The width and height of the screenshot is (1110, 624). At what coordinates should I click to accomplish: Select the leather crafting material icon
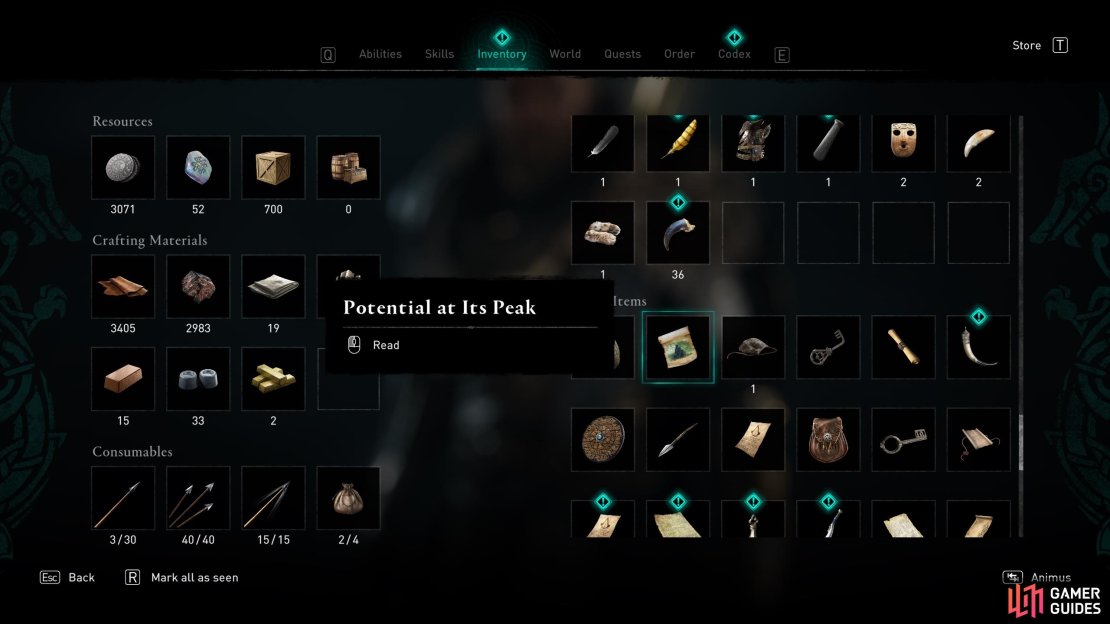[x=123, y=287]
